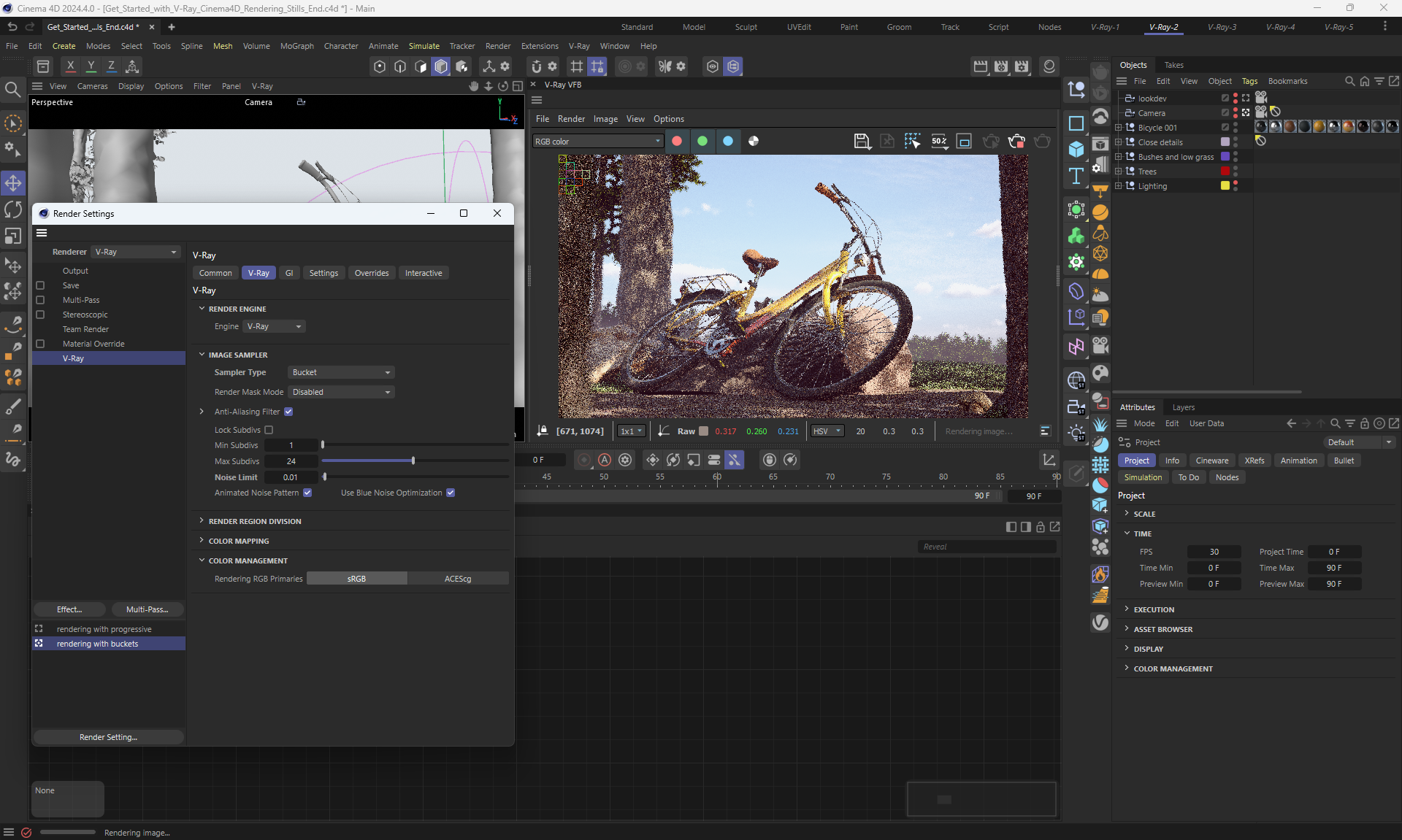The width and height of the screenshot is (1402, 840).
Task: Click the Max Subdivs slider
Action: pyautogui.click(x=414, y=461)
